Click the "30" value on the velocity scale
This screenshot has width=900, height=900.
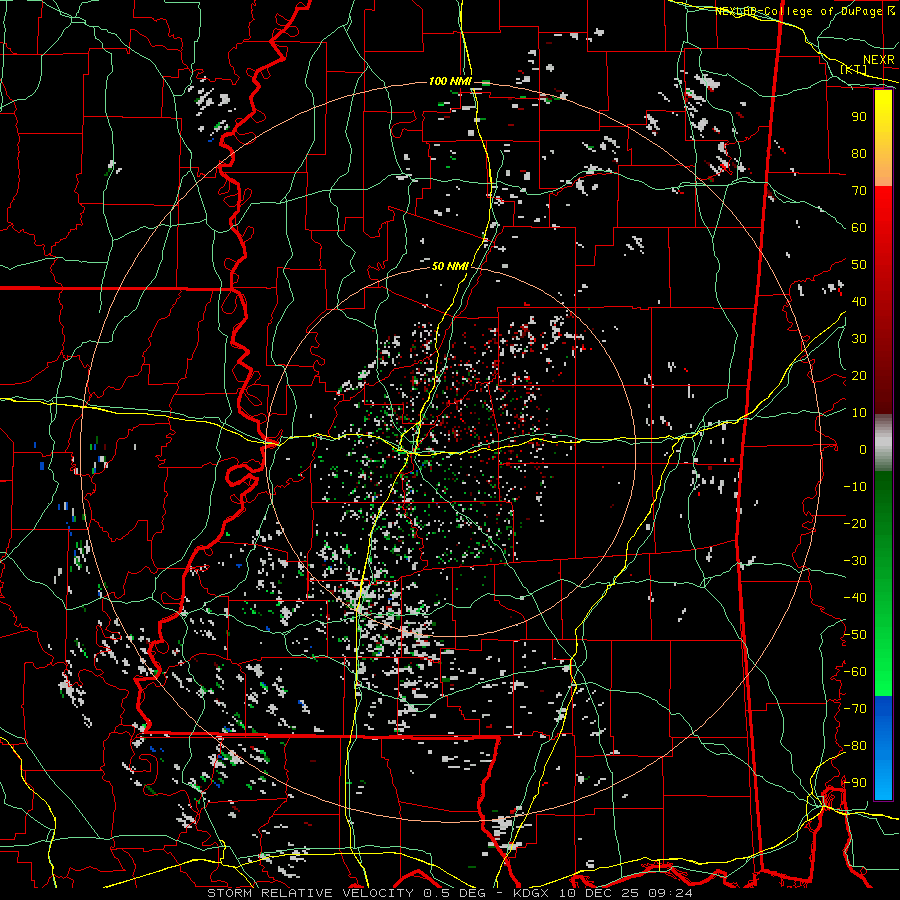pos(859,339)
